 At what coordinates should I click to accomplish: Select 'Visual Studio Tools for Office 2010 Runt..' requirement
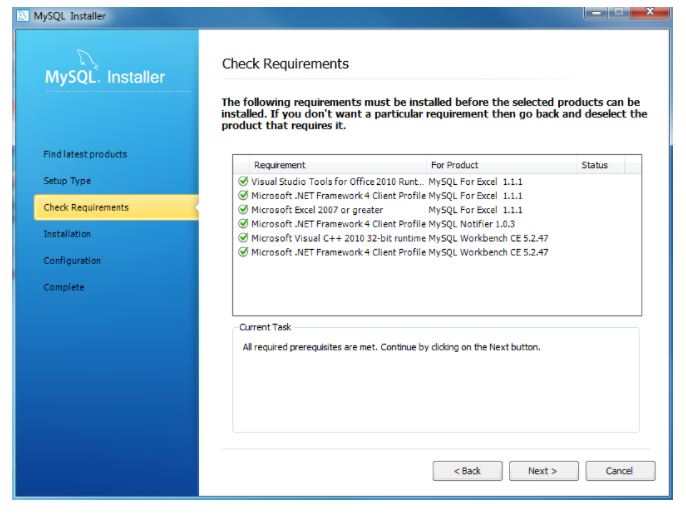338,182
